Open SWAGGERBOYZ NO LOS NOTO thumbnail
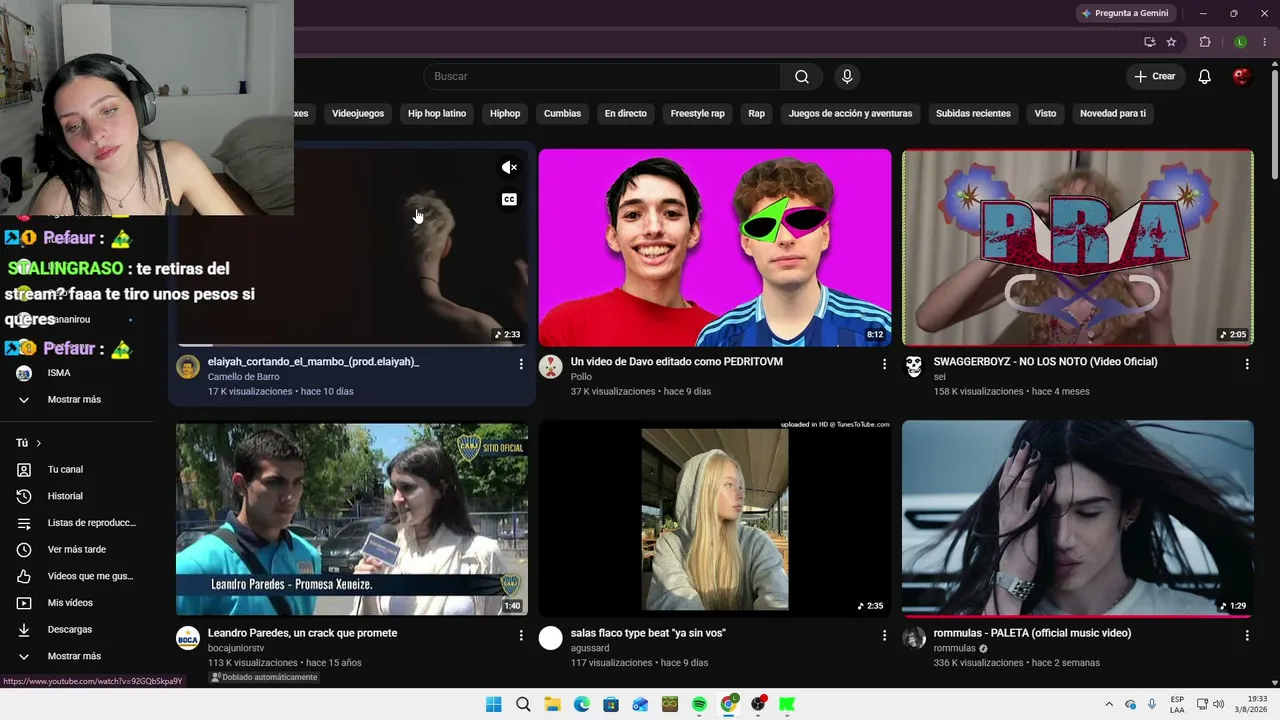 tap(1077, 247)
